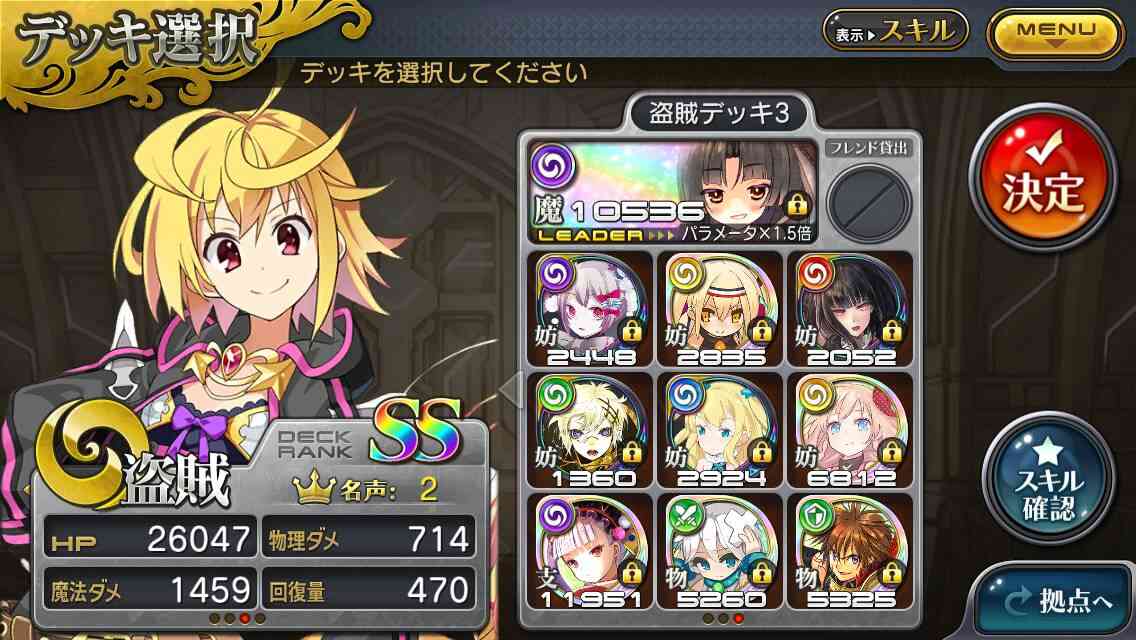Select the card with value 2448
The image size is (1136, 640).
(x=590, y=309)
